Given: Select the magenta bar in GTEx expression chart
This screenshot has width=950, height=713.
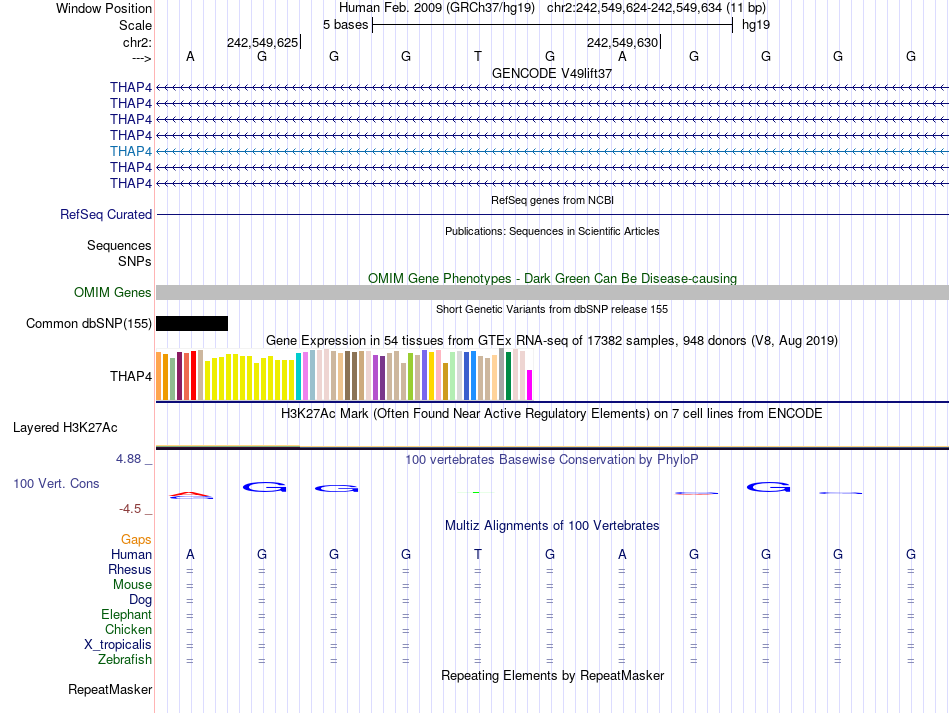Looking at the screenshot, I should tap(530, 385).
